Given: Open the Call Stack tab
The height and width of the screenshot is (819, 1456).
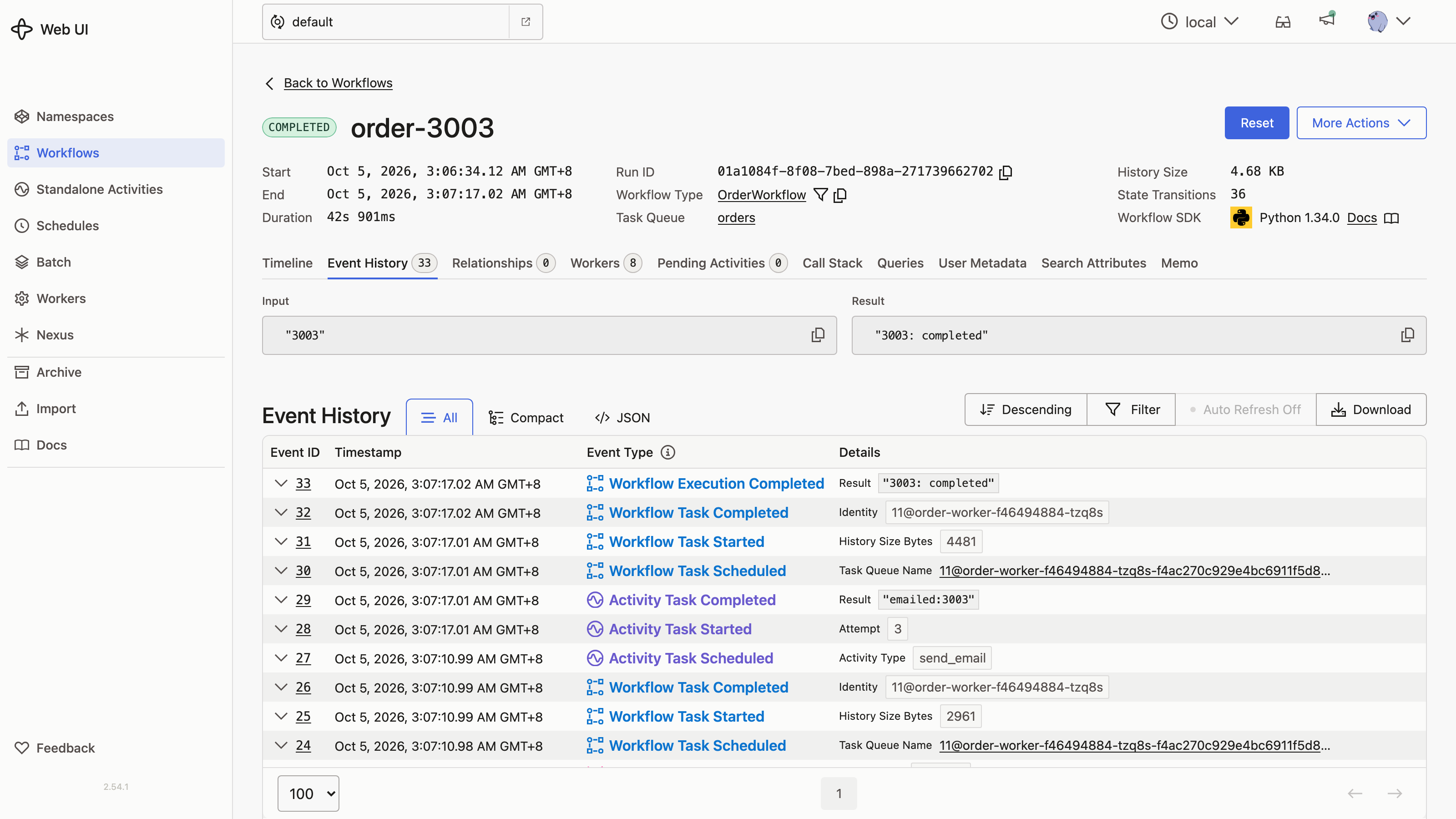Looking at the screenshot, I should pos(832,263).
